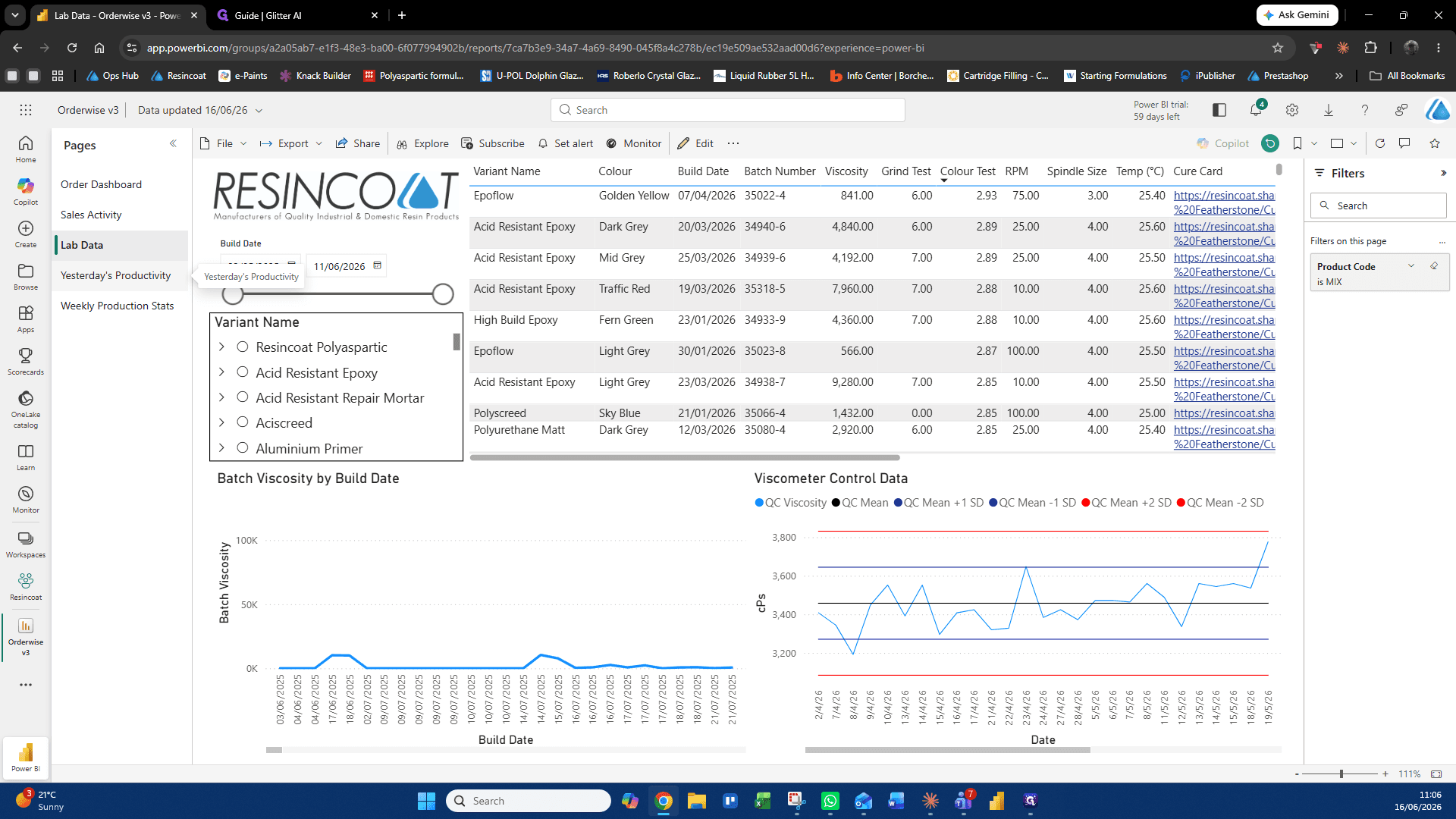Collapse the Pages pane
The width and height of the screenshot is (1456, 819).
[173, 143]
